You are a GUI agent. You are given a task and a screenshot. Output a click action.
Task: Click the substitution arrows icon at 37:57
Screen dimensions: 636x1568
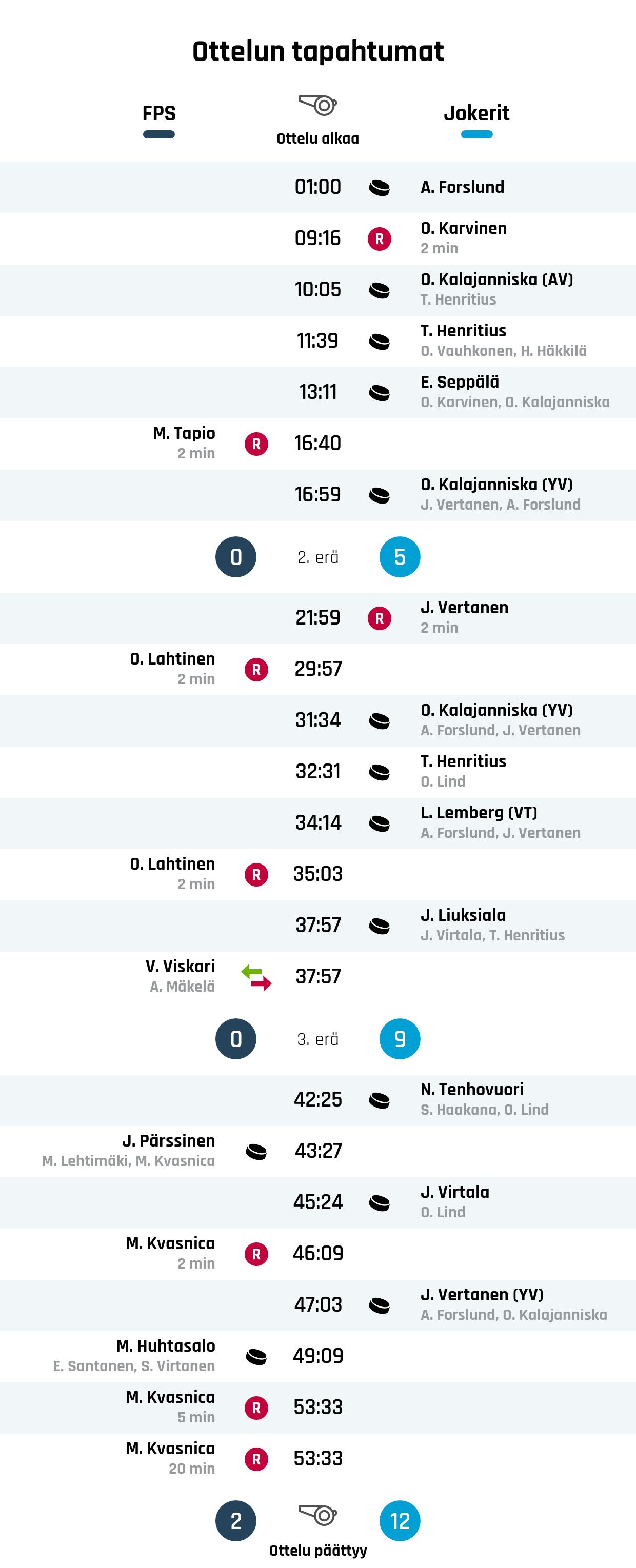[256, 977]
